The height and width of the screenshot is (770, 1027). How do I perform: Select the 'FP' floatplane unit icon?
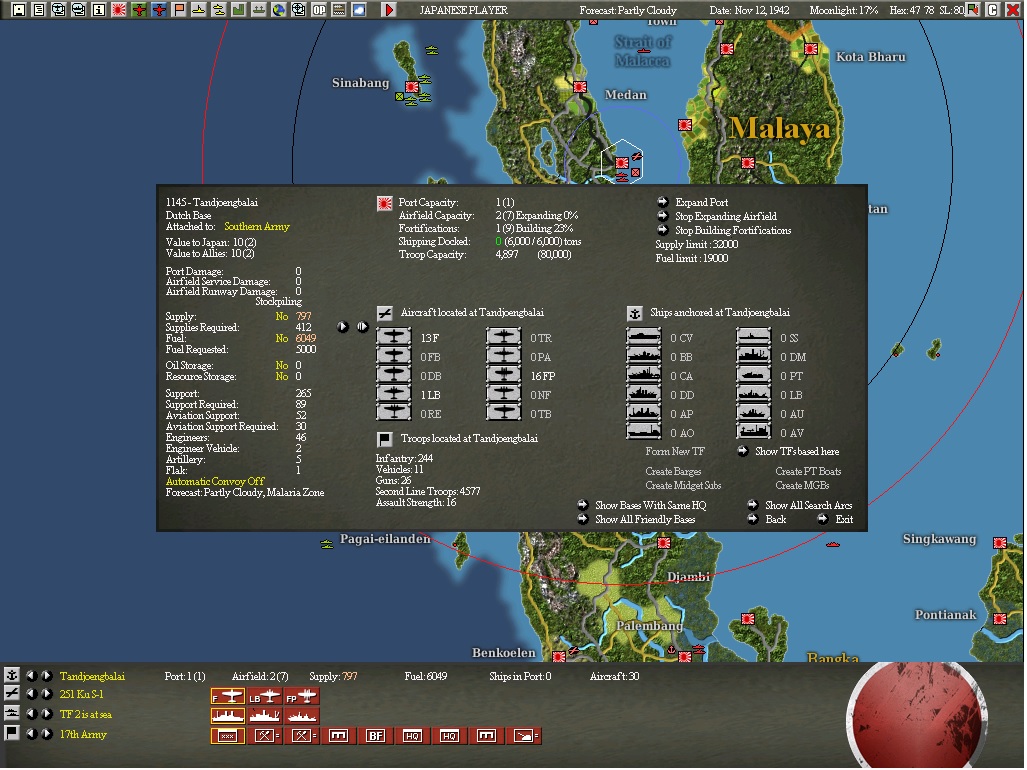coord(301,697)
